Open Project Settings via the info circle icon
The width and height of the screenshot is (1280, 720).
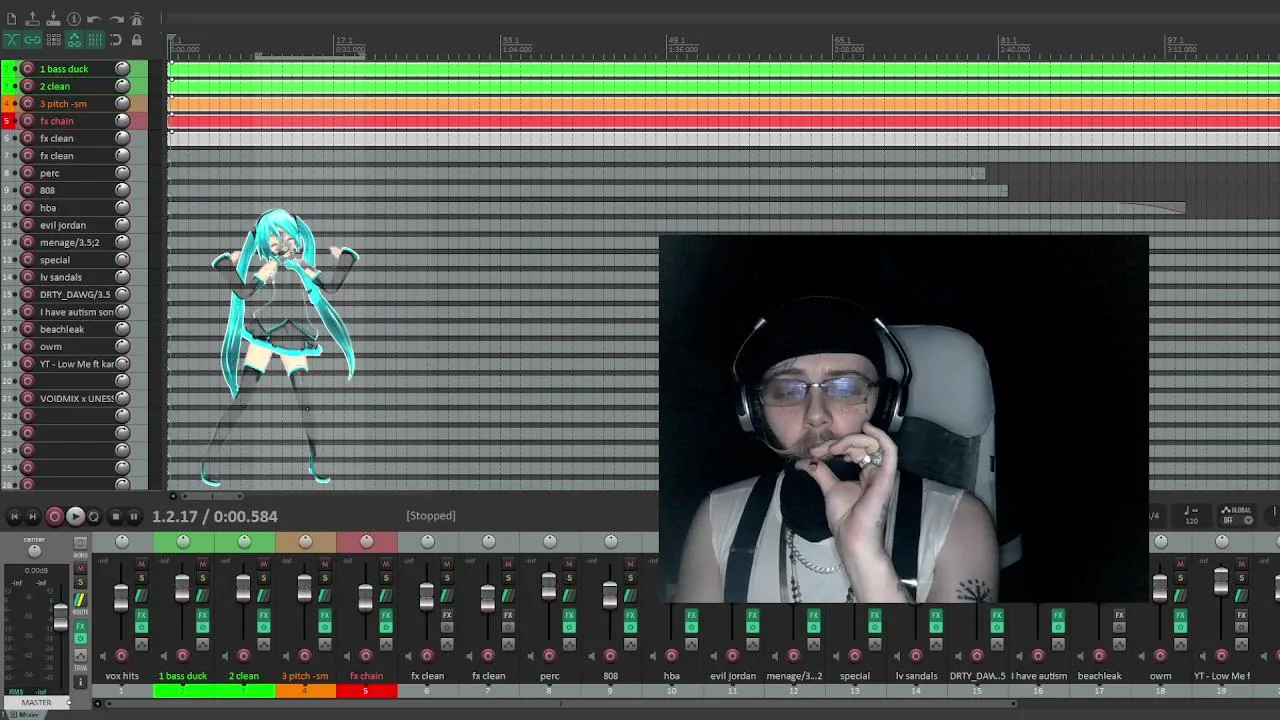74,19
